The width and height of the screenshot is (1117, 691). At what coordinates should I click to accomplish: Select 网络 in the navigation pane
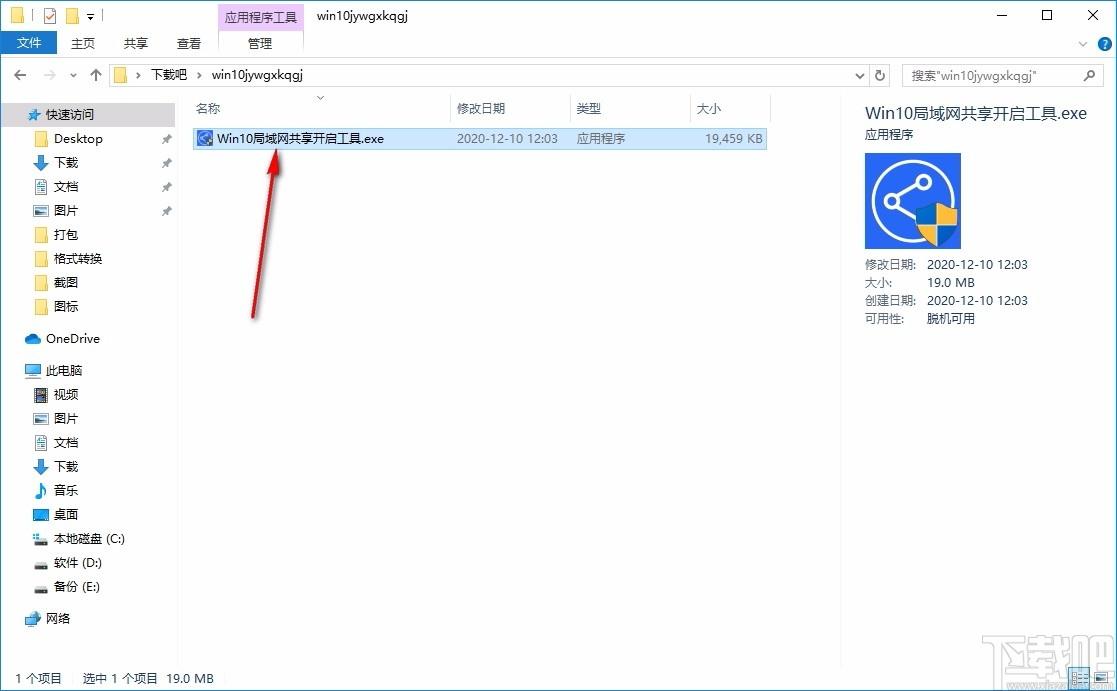coord(58,618)
